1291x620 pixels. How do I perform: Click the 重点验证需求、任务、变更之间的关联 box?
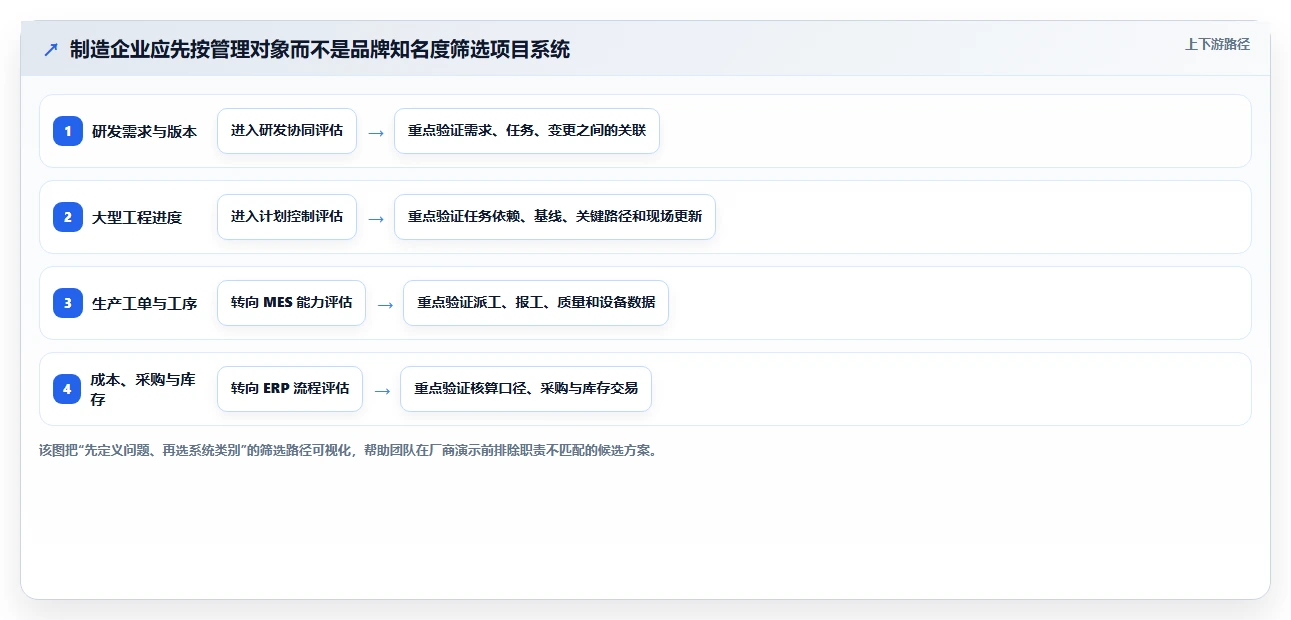pos(527,131)
